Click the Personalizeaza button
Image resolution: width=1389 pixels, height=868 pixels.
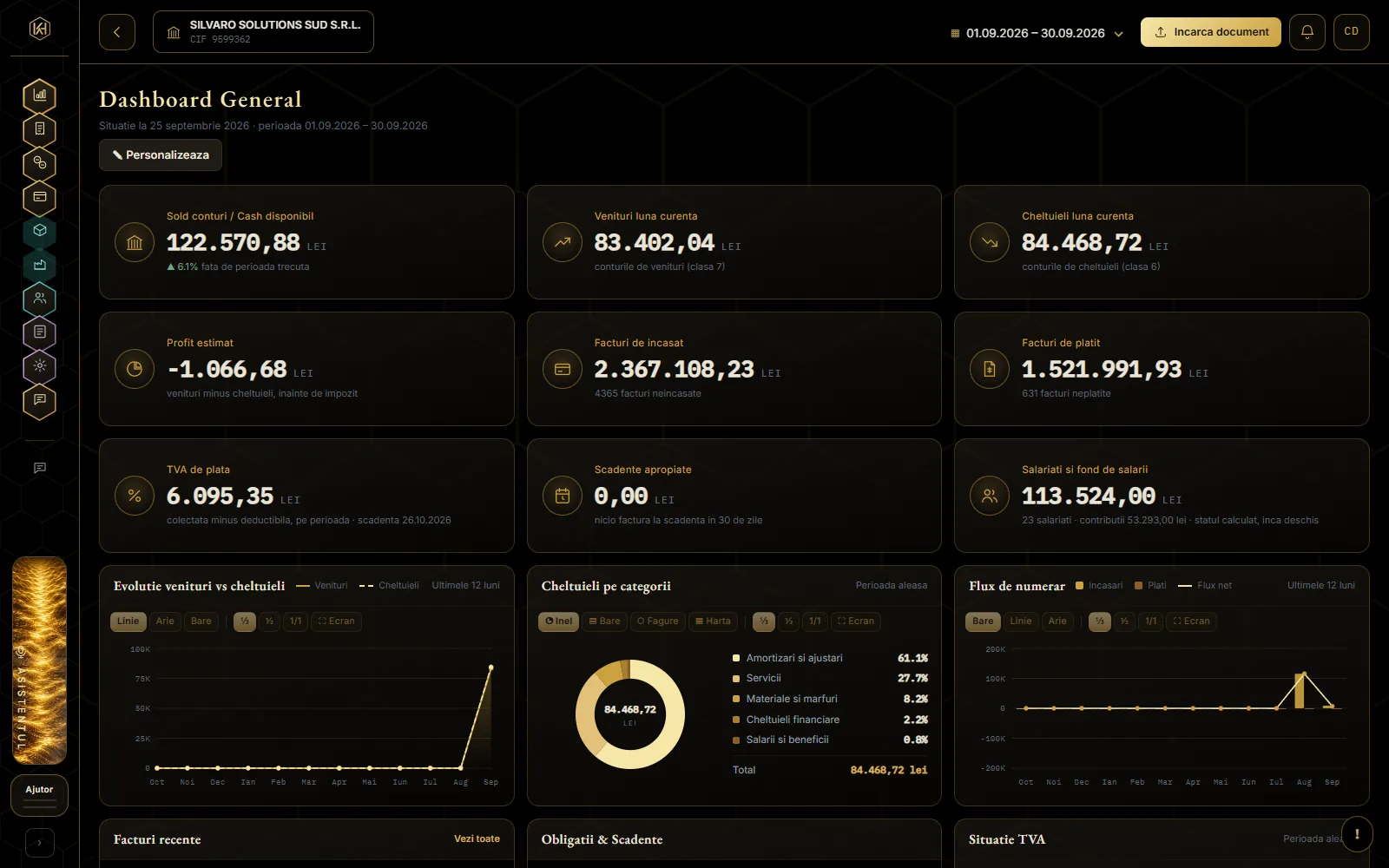[x=161, y=155]
